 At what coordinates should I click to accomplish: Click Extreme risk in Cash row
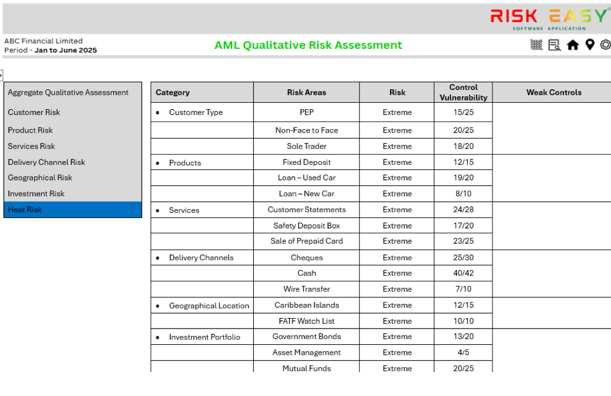tap(397, 273)
